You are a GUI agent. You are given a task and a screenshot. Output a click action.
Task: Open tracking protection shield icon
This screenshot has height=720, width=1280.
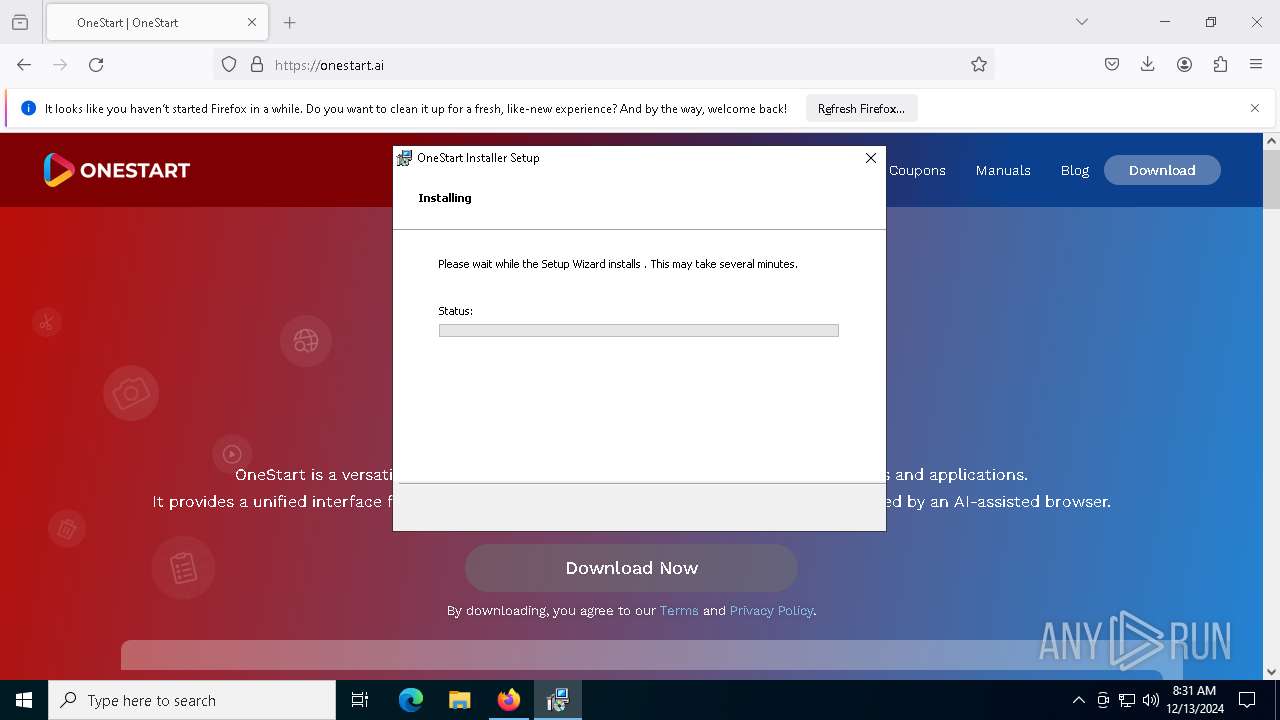pos(229,64)
